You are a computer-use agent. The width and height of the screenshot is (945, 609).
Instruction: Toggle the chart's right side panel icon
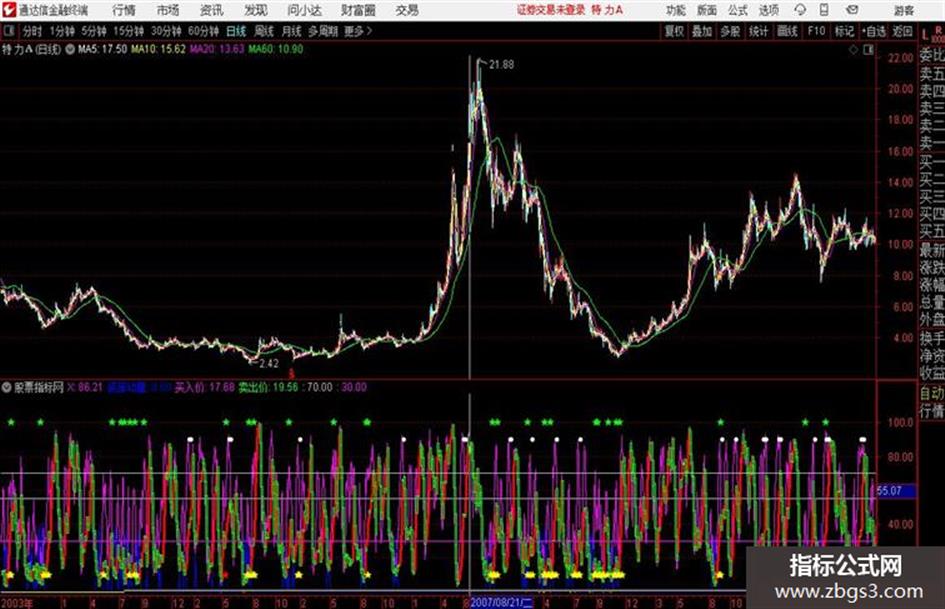868,50
